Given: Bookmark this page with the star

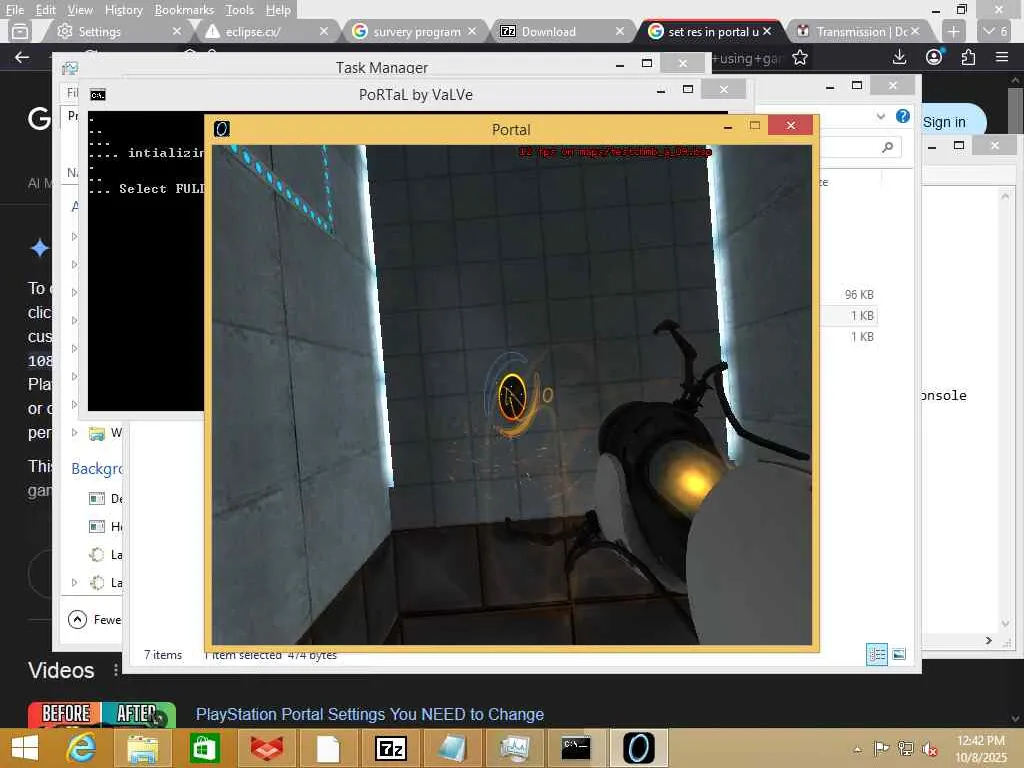Looking at the screenshot, I should pos(799,58).
